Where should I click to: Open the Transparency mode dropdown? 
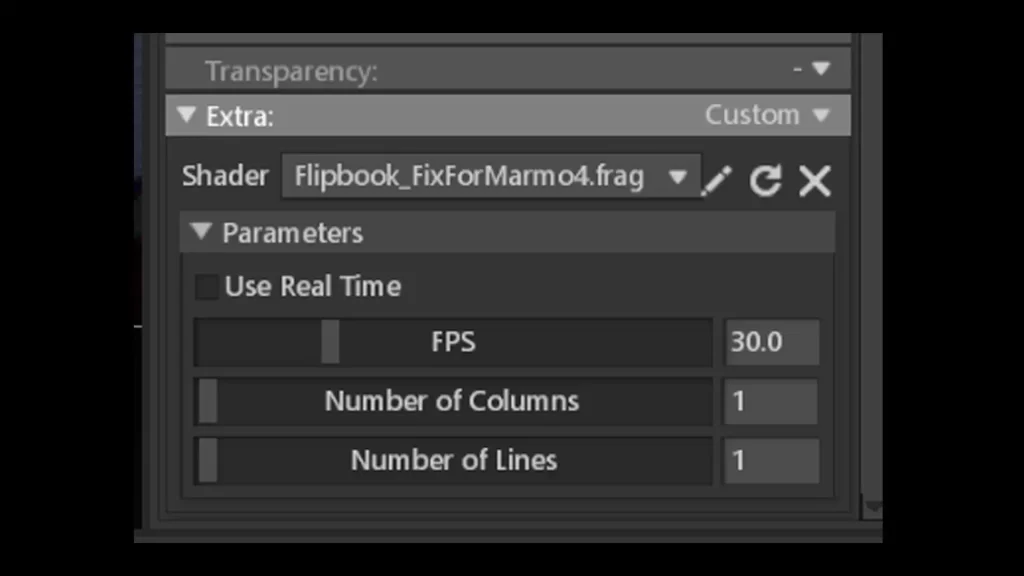click(x=812, y=70)
